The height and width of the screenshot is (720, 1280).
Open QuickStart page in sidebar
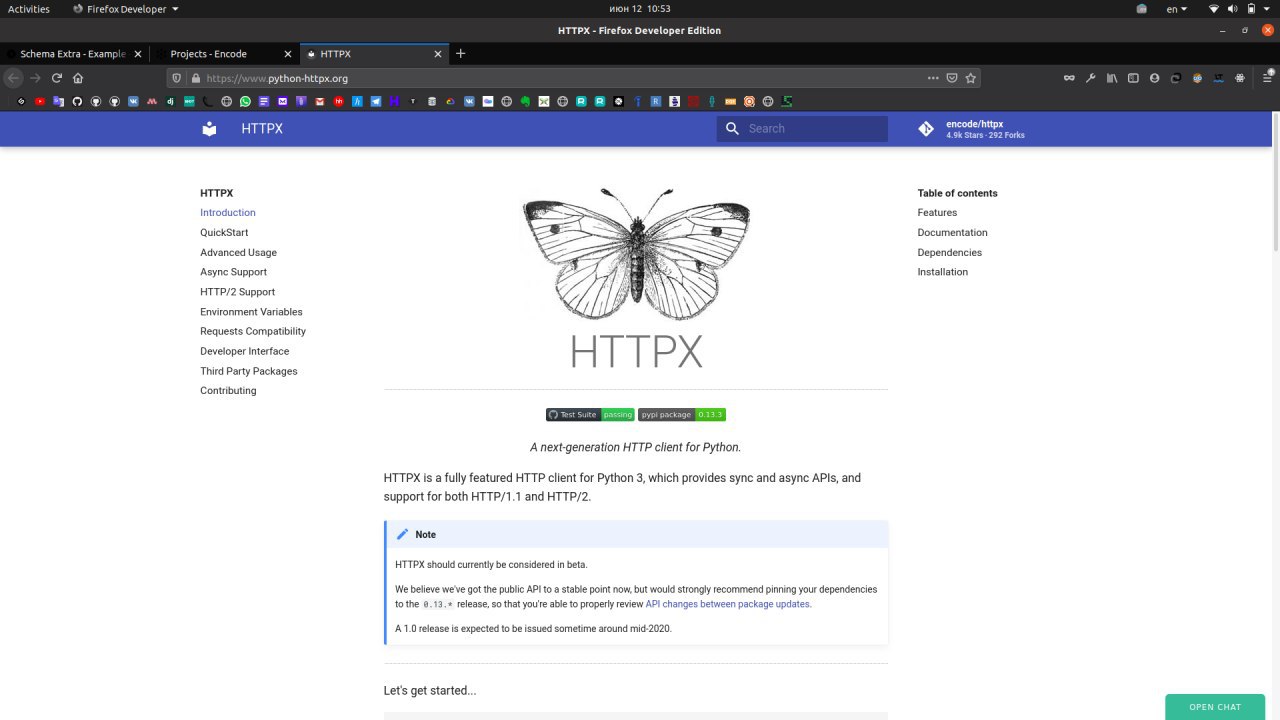click(x=224, y=232)
